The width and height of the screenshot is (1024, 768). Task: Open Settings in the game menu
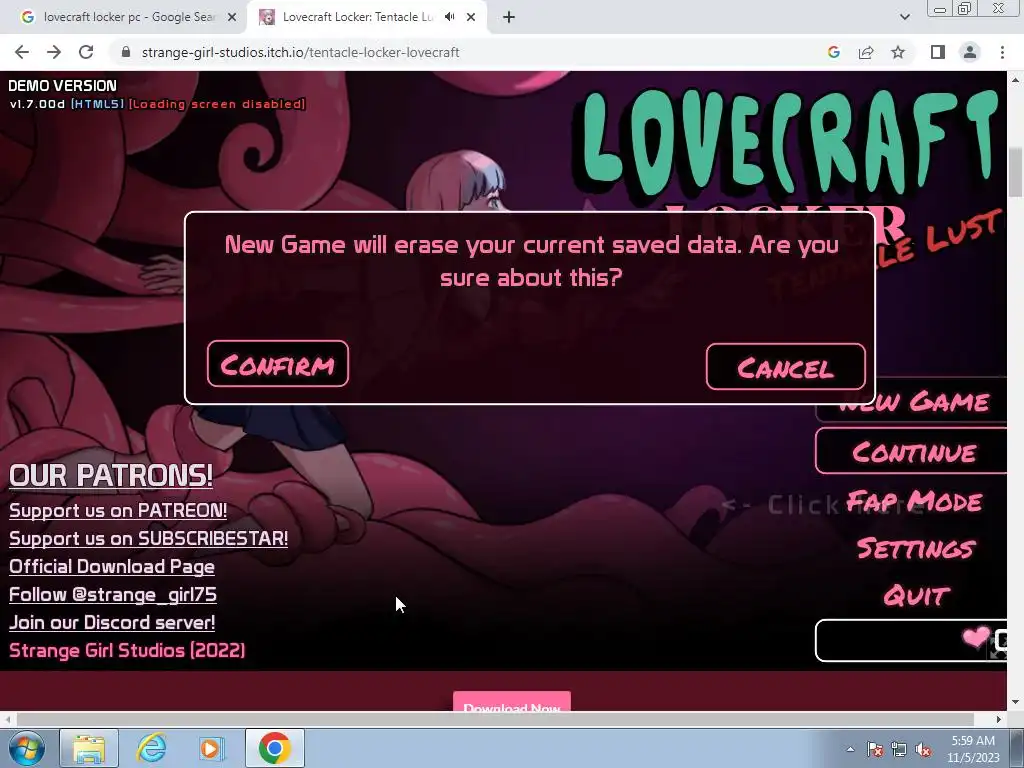(x=916, y=548)
